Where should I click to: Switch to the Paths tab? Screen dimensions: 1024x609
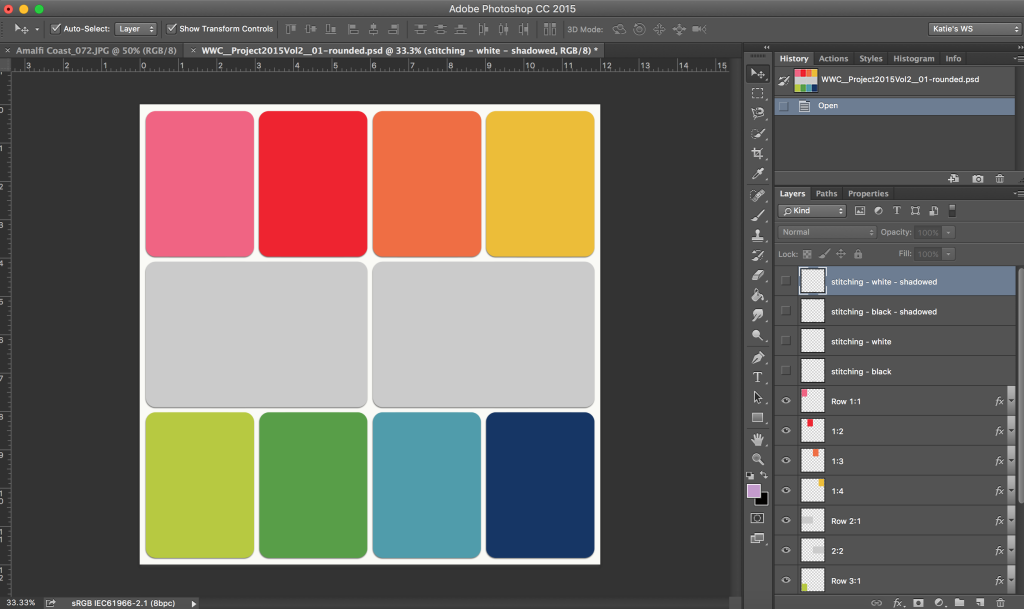coord(826,193)
